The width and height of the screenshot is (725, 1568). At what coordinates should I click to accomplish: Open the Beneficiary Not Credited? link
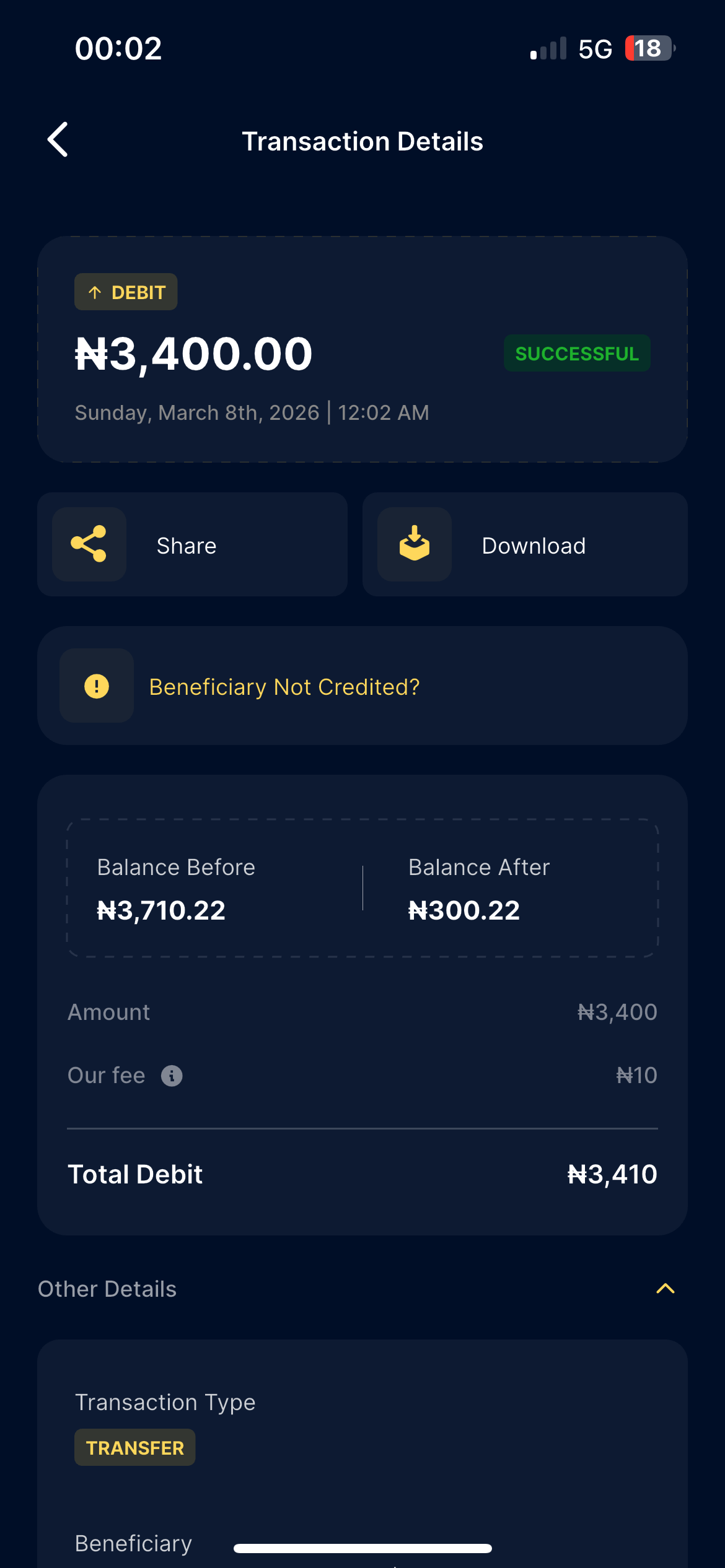point(284,687)
